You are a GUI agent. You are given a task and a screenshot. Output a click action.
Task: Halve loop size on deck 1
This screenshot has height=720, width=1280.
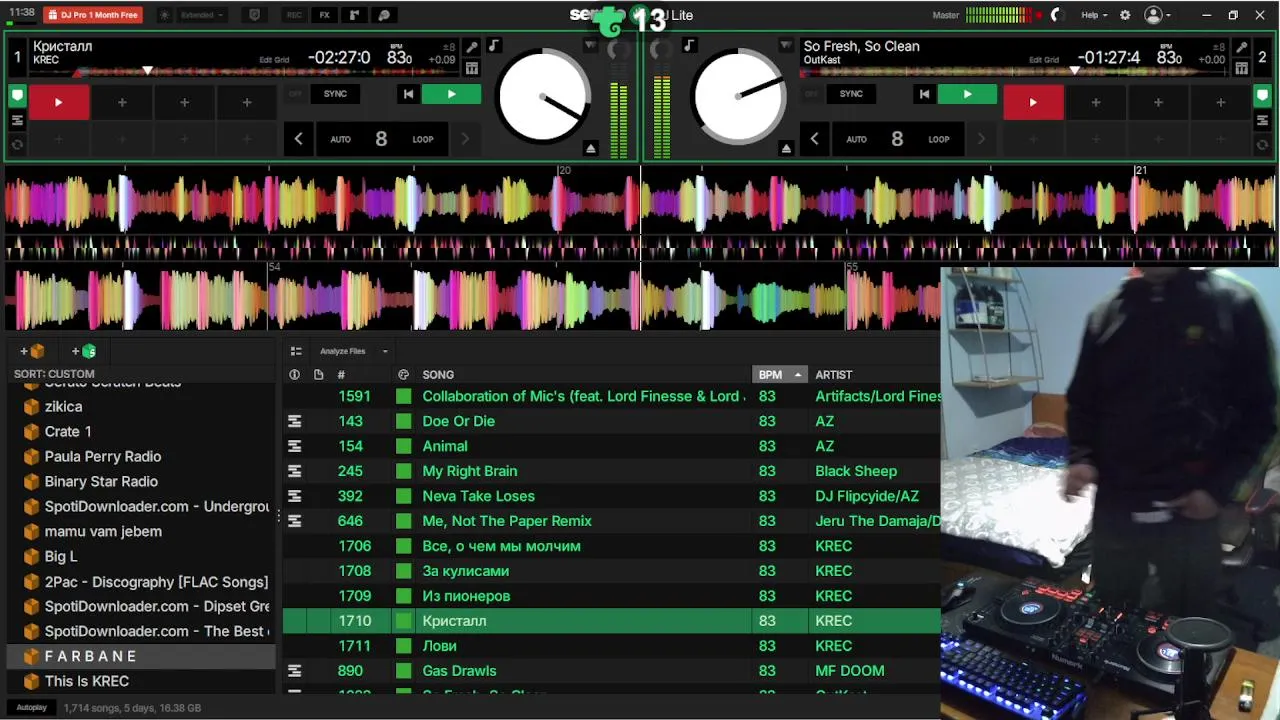click(298, 139)
